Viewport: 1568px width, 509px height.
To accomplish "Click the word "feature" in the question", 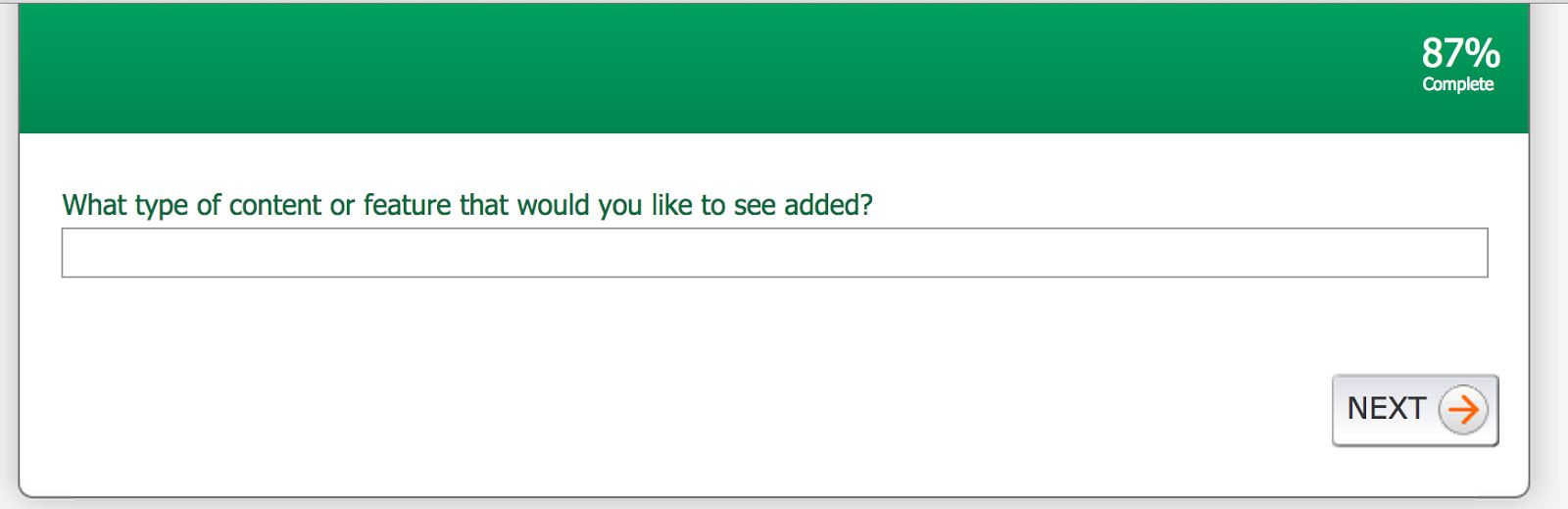I will pyautogui.click(x=408, y=205).
